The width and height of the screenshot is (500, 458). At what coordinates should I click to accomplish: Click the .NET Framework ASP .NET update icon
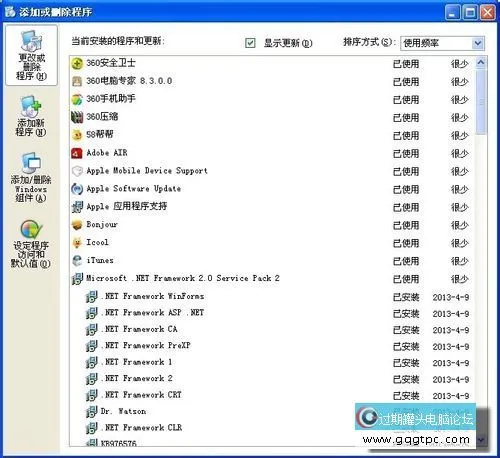tap(91, 313)
